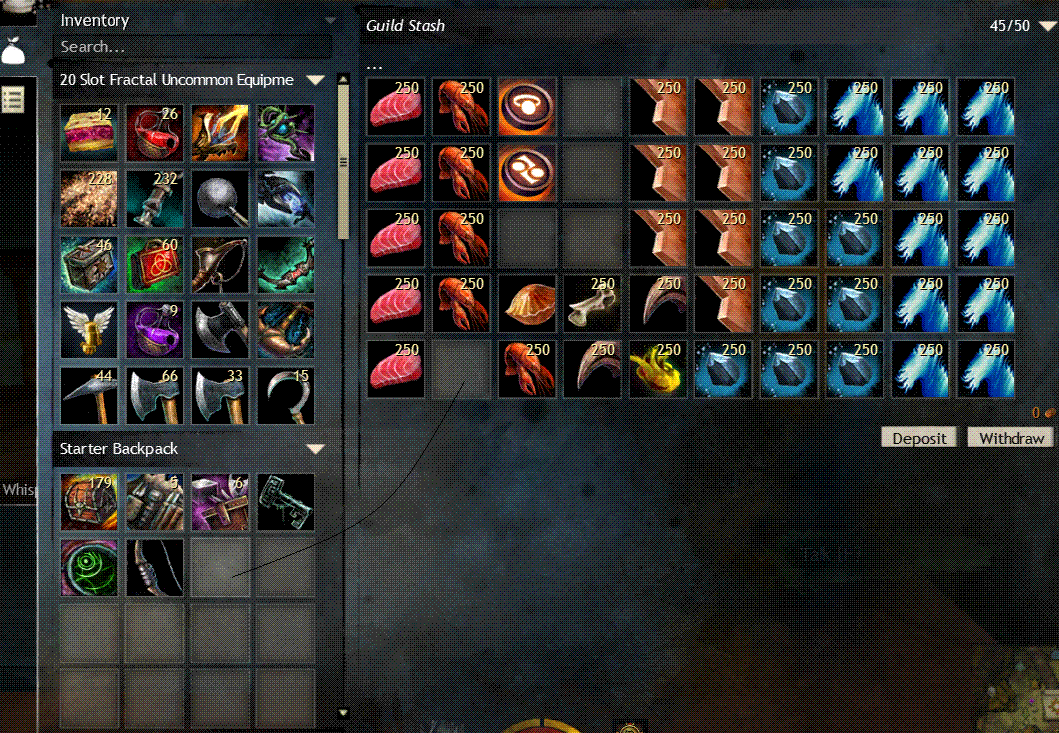Click the Deposit button

point(919,438)
